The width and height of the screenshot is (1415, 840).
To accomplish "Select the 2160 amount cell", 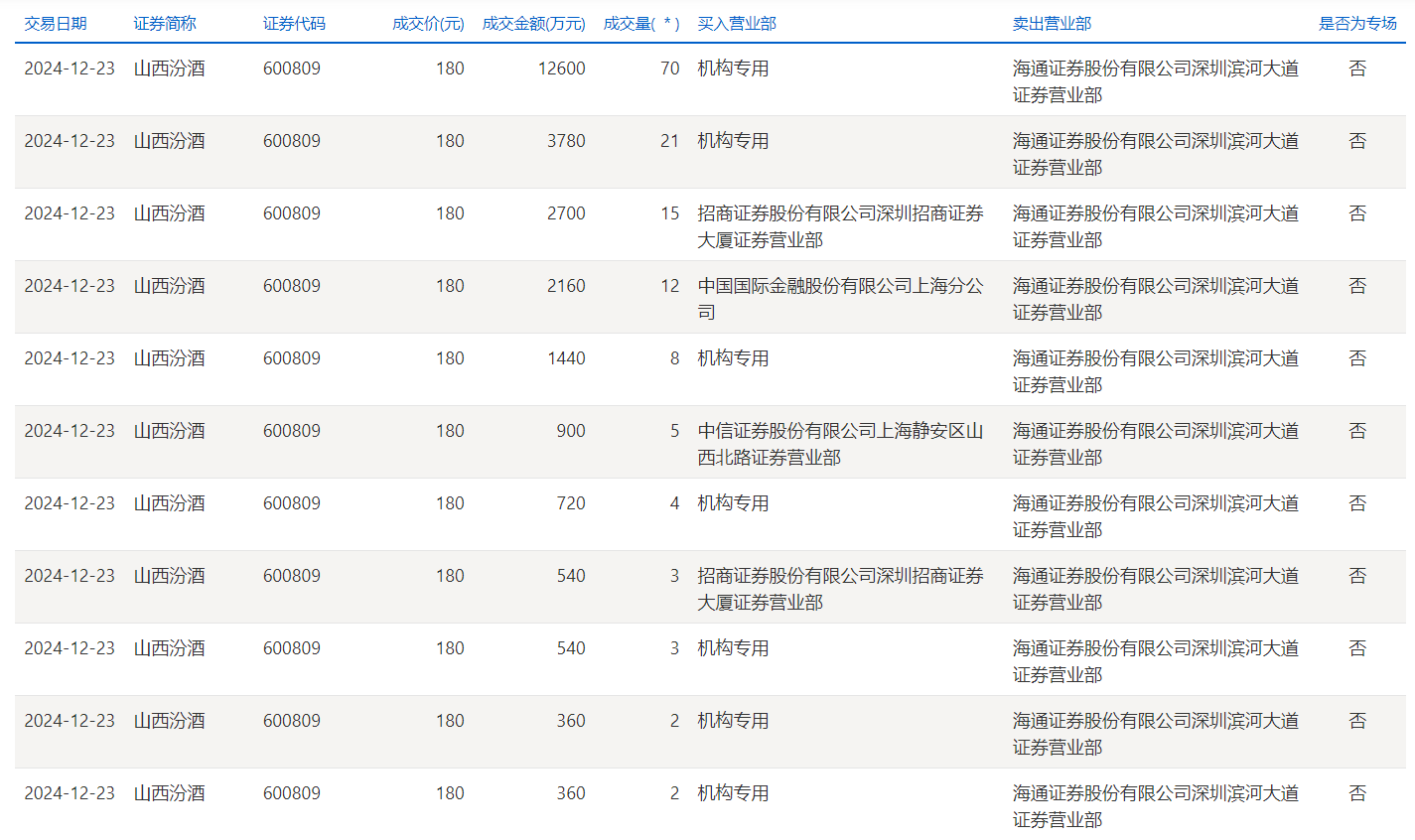I will (566, 286).
